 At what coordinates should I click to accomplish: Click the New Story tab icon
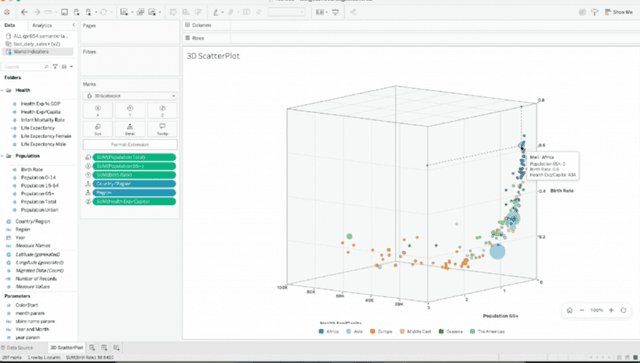coord(116,347)
